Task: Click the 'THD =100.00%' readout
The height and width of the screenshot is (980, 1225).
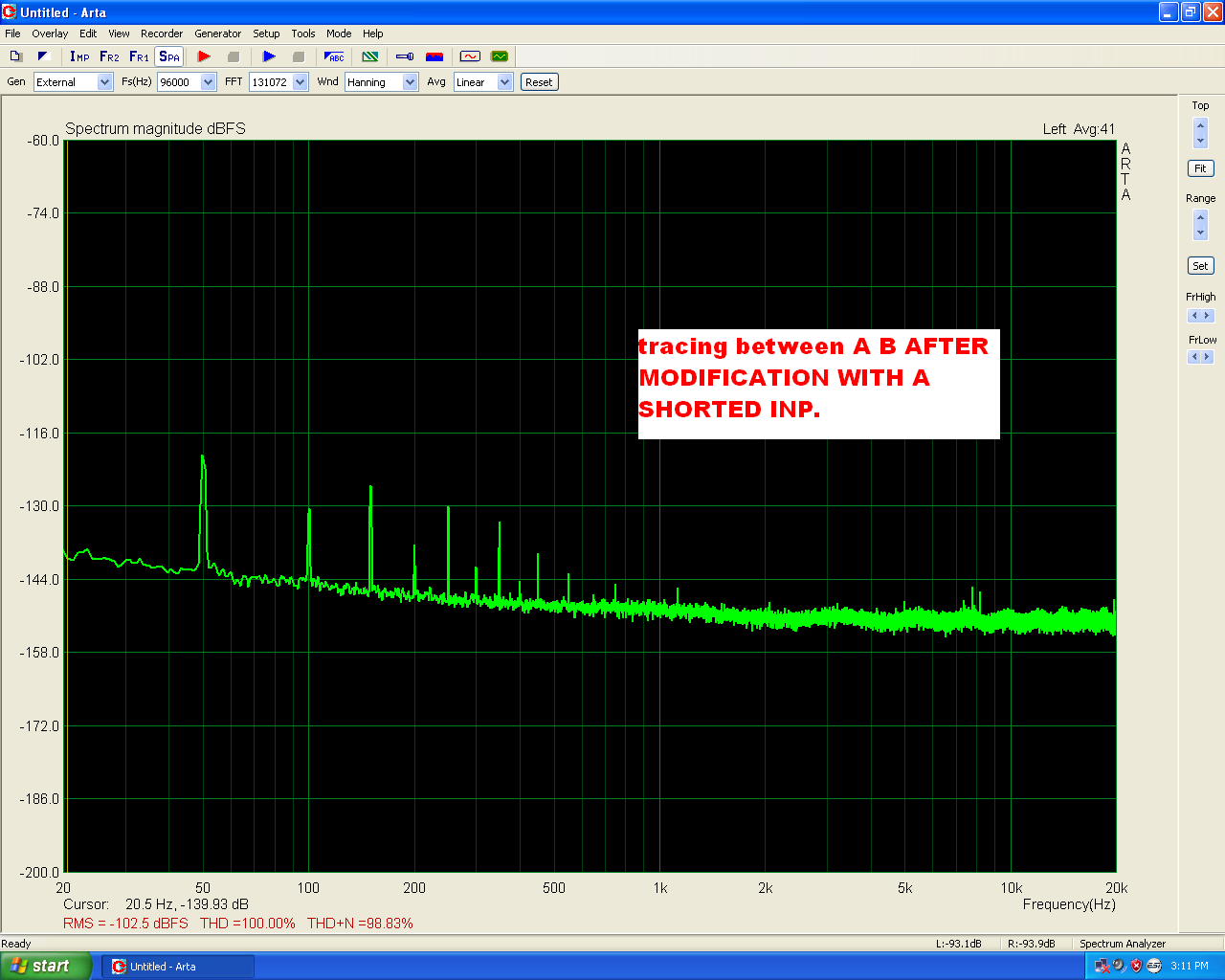Action: 248,924
